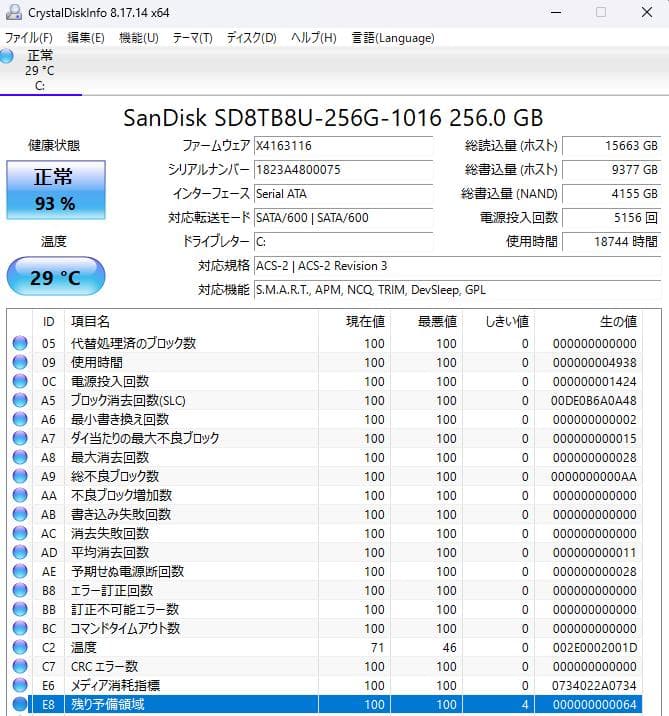Screen dimensions: 669x716
Task: Click raw value 002E0002001D in 温度 row
Action: [x=594, y=648]
